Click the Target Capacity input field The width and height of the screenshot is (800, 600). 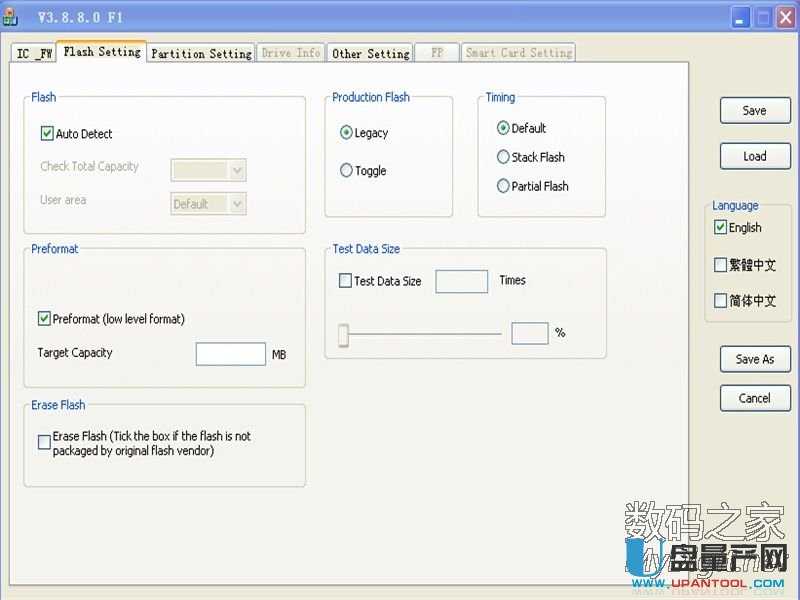point(230,354)
